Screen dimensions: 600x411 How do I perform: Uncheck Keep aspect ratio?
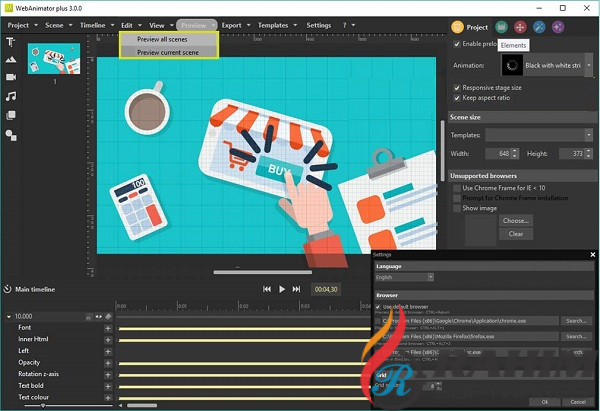(457, 99)
